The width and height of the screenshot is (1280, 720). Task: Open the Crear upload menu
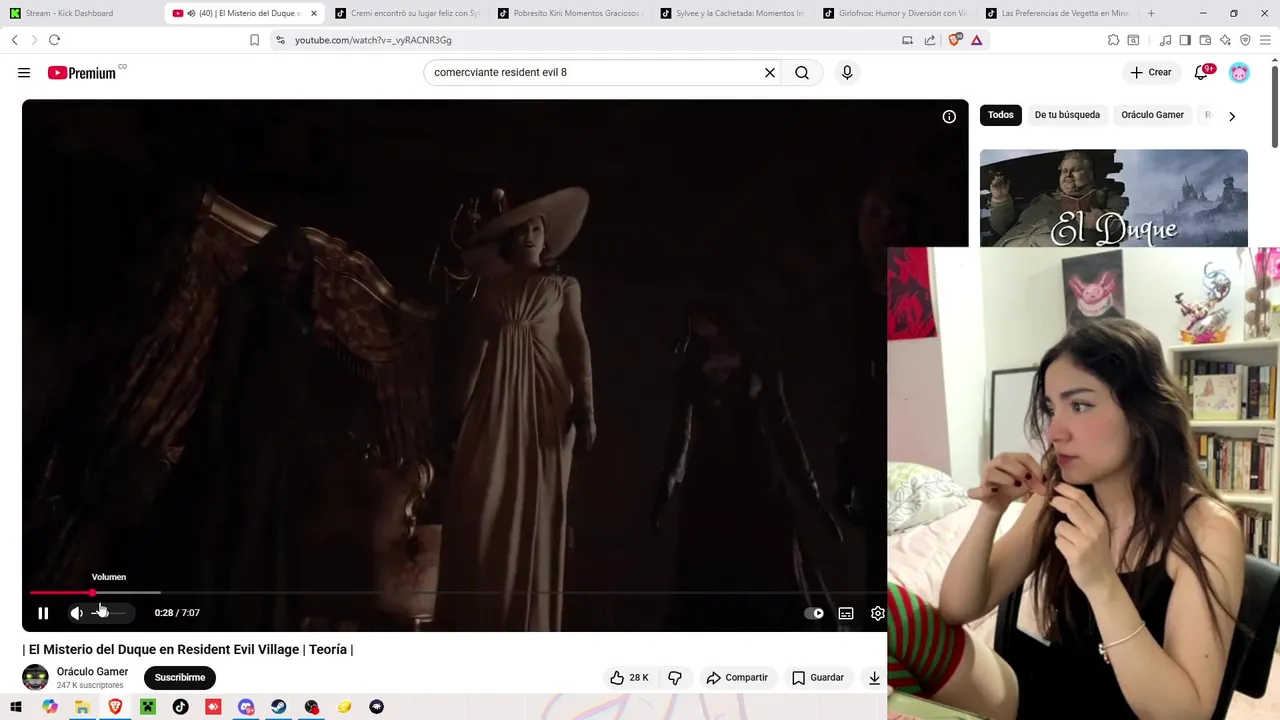tap(1151, 72)
